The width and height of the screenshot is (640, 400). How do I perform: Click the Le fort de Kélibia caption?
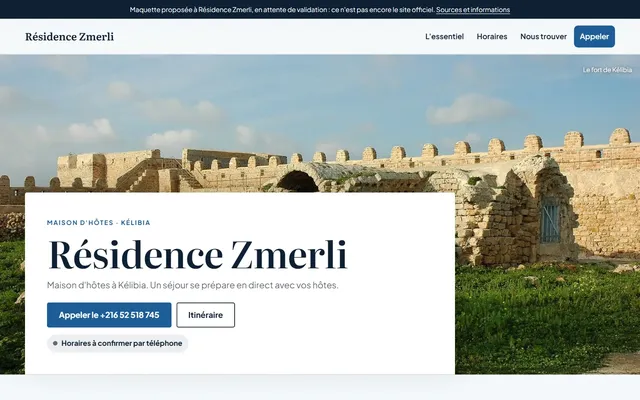click(x=607, y=70)
